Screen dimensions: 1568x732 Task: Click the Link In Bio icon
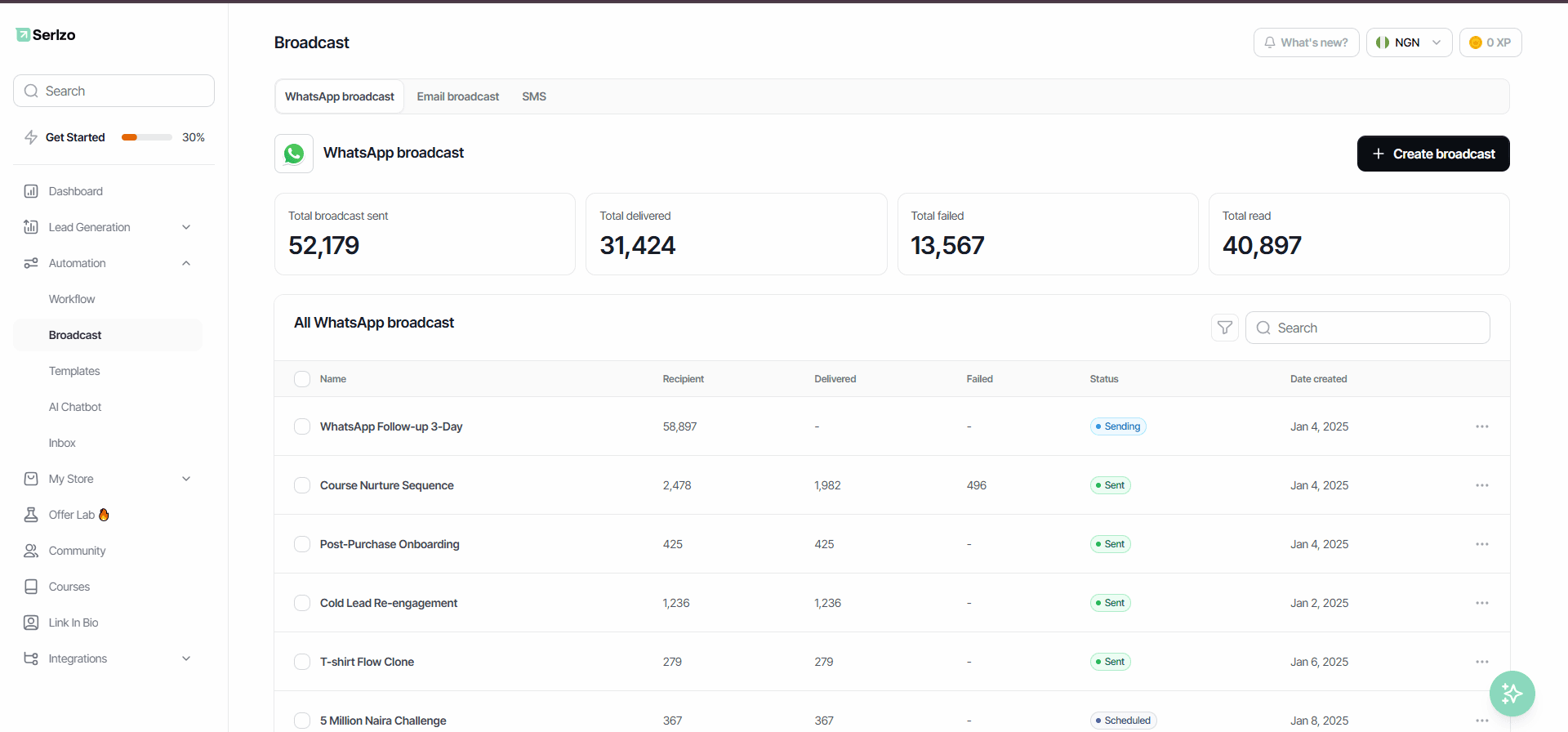(x=31, y=623)
